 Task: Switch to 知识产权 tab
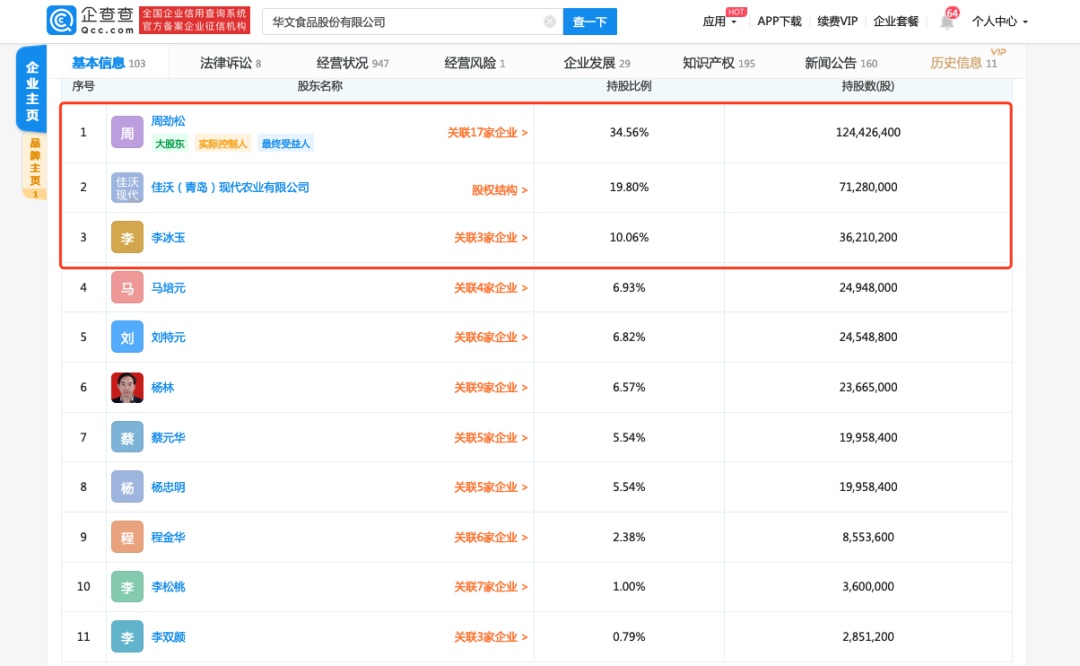718,63
